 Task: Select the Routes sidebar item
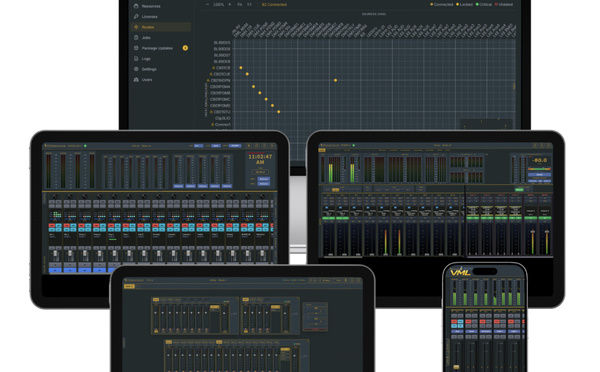coord(161,27)
